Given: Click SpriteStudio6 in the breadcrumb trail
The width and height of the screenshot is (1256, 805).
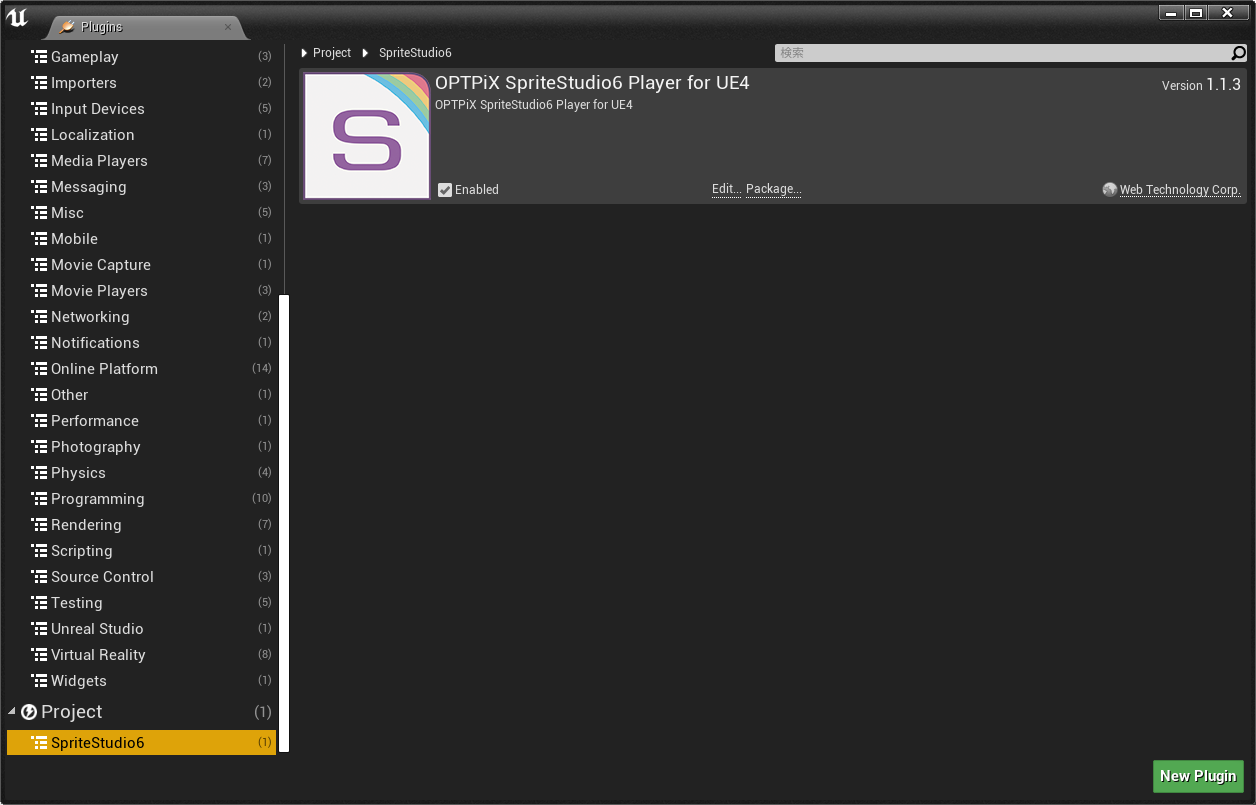Looking at the screenshot, I should [415, 53].
